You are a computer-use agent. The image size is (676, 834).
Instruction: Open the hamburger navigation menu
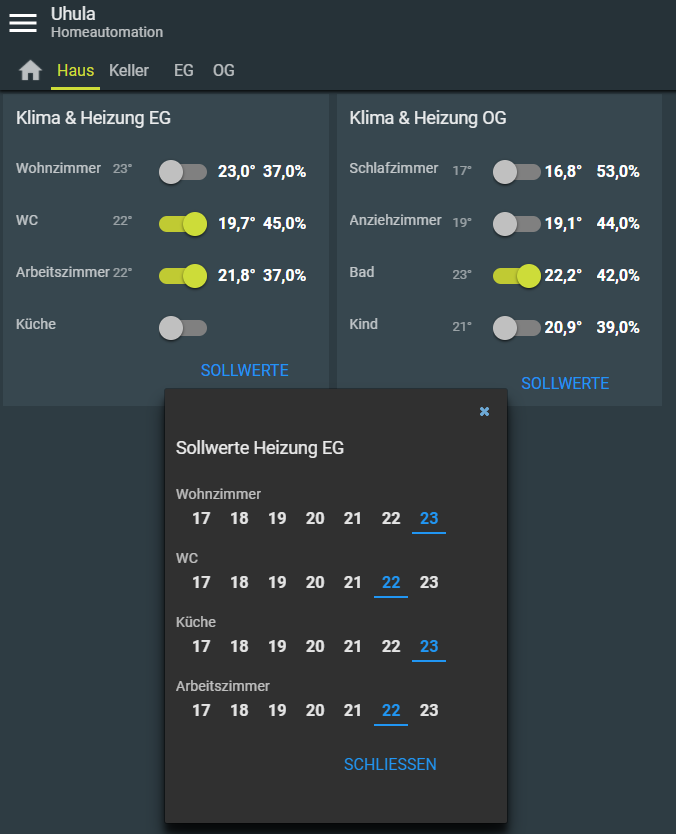(x=23, y=23)
